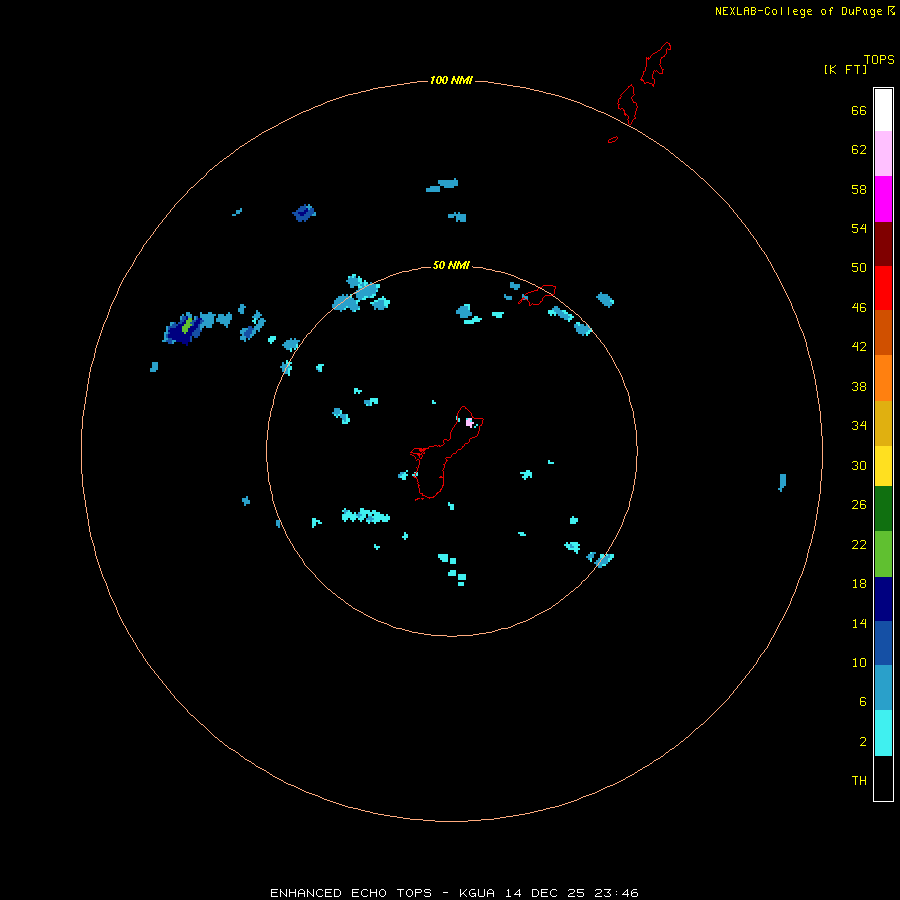Click the legend value 30
900x900 pixels.
(859, 465)
